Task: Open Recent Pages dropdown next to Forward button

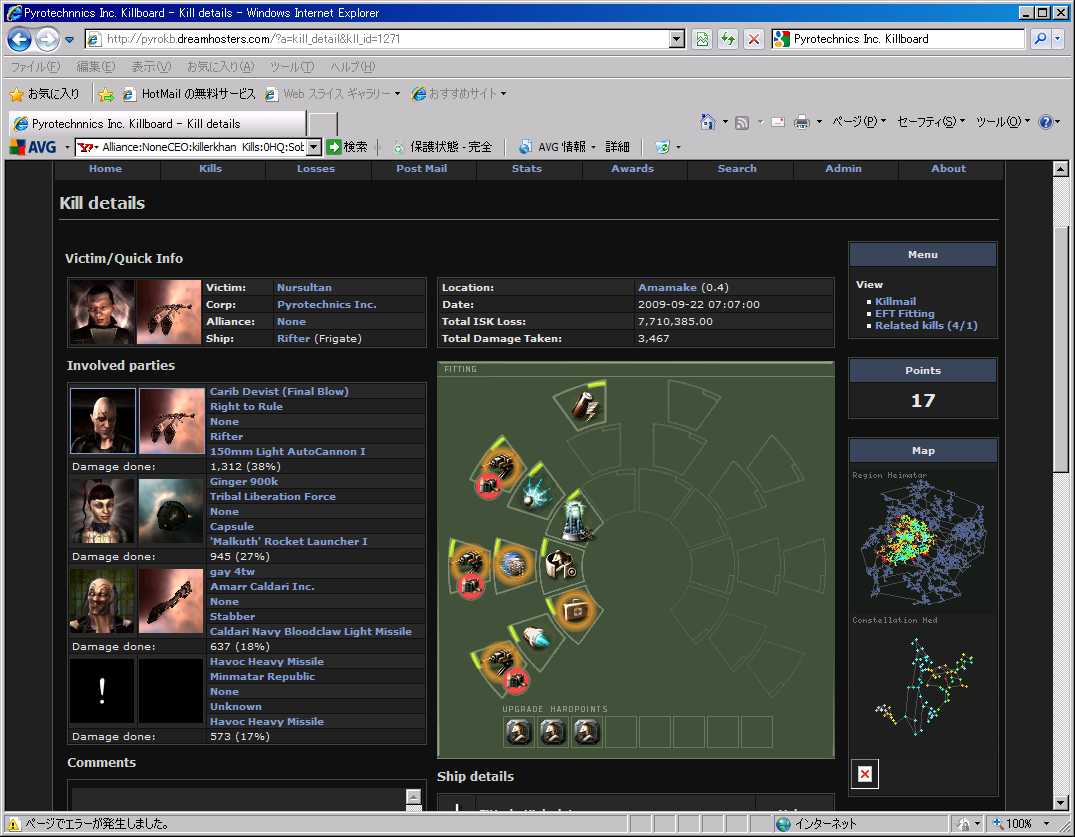Action: pos(69,40)
